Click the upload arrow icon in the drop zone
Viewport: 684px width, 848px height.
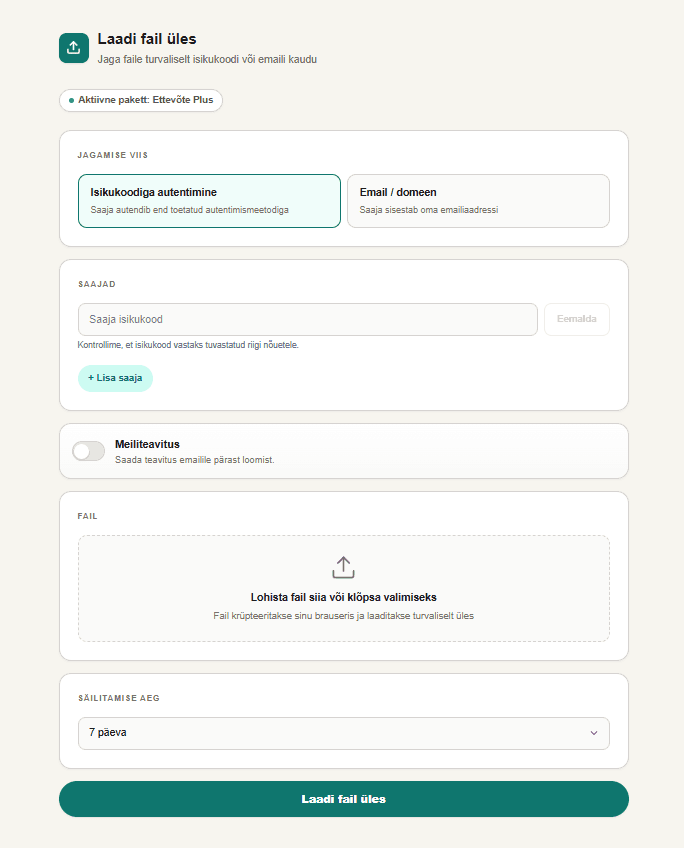click(x=343, y=567)
